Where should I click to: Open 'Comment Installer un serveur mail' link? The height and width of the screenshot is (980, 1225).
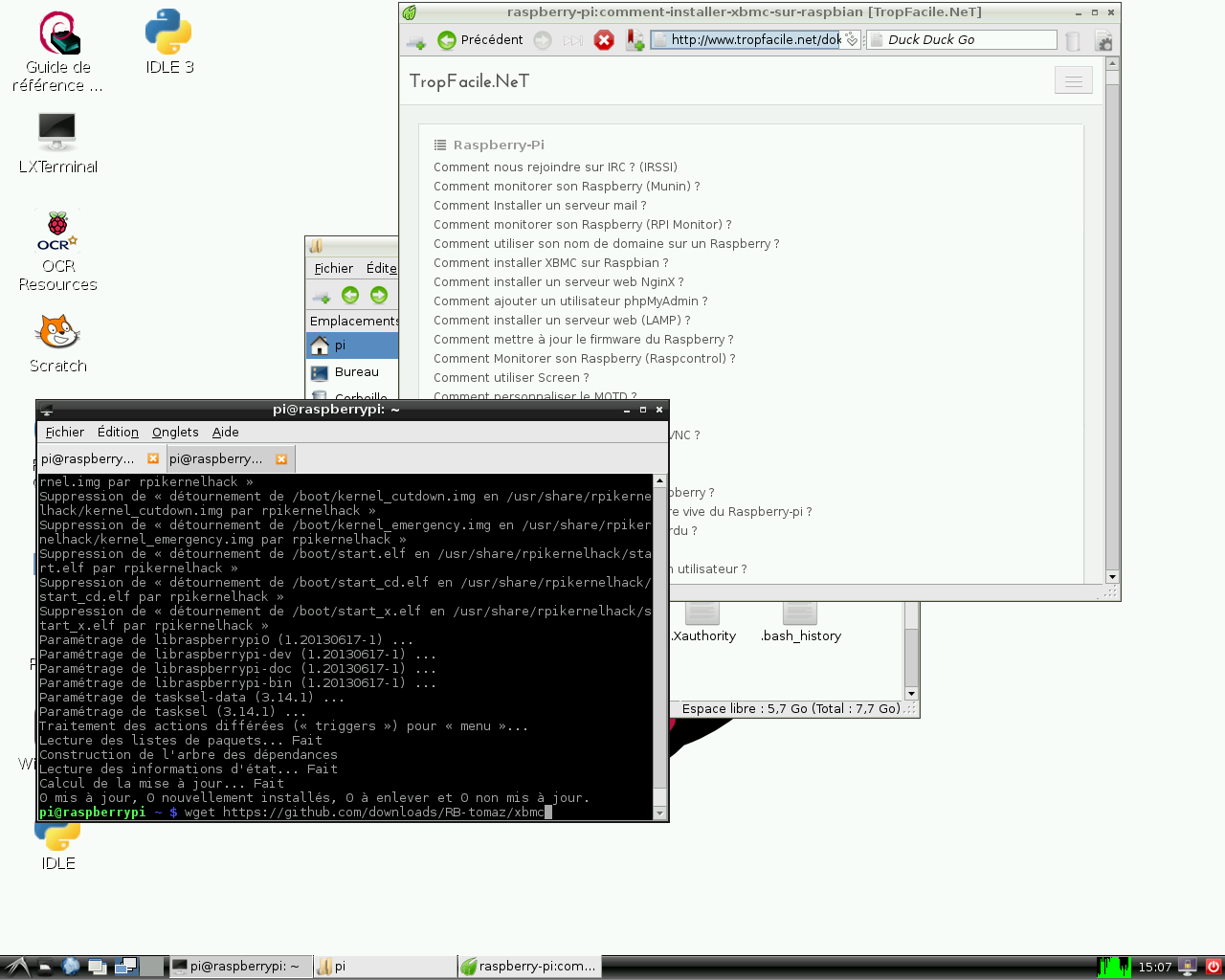(540, 206)
